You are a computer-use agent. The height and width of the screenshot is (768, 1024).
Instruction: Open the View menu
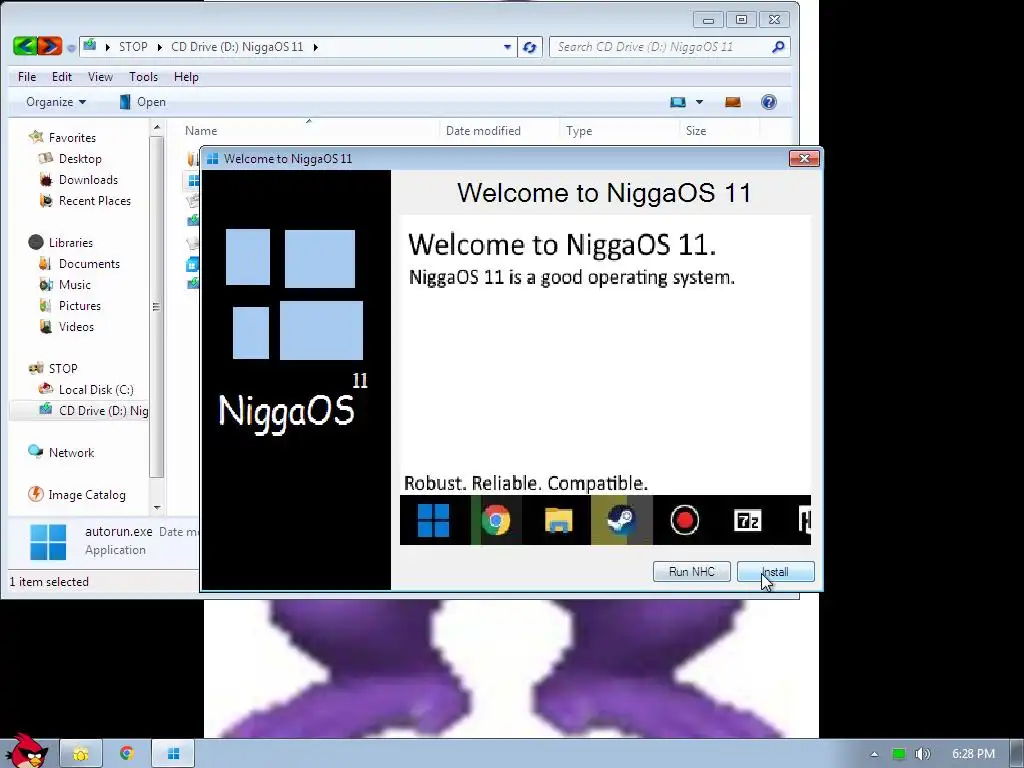[x=100, y=77]
